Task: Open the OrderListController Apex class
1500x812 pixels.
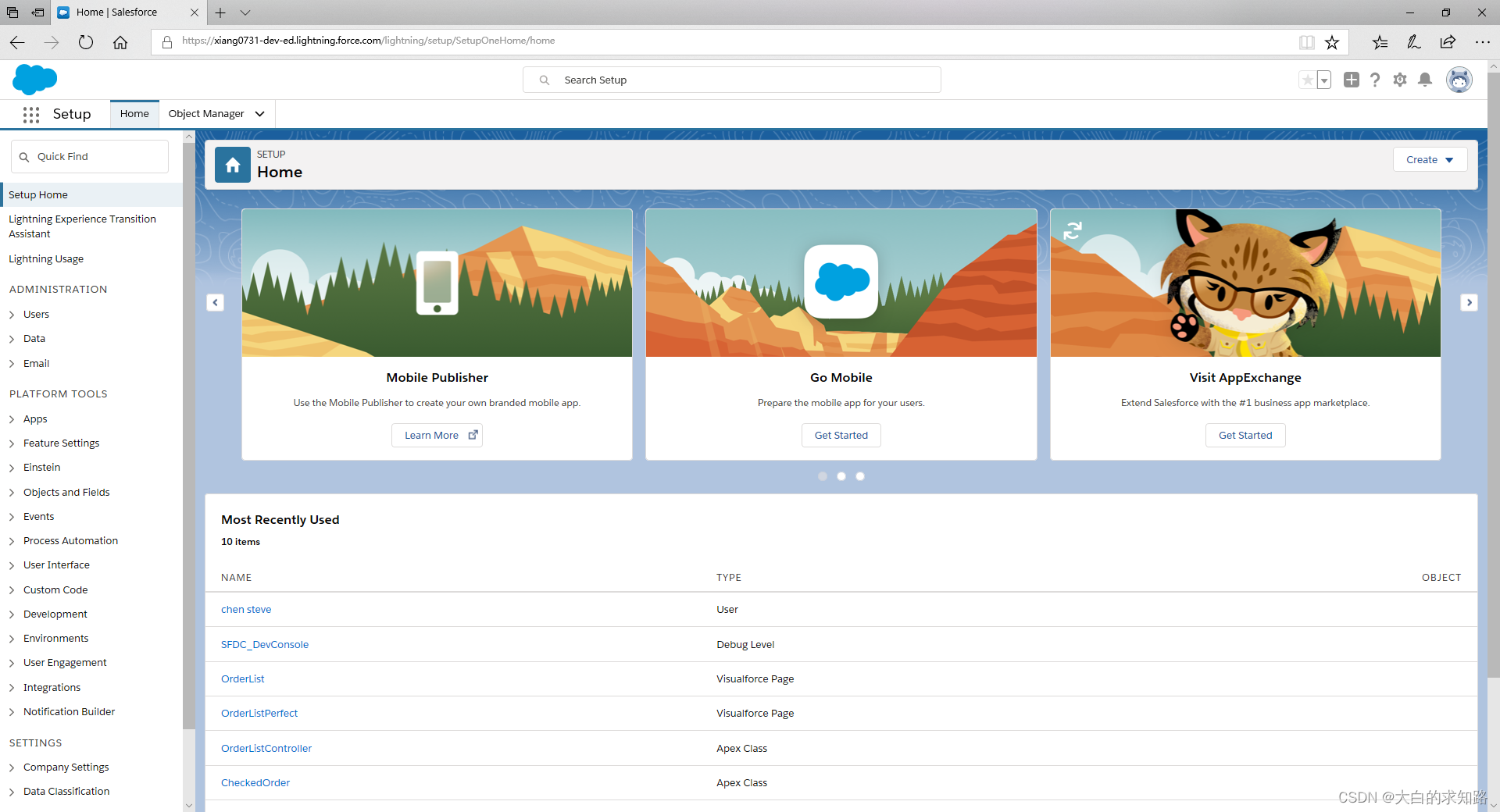Action: [x=266, y=748]
